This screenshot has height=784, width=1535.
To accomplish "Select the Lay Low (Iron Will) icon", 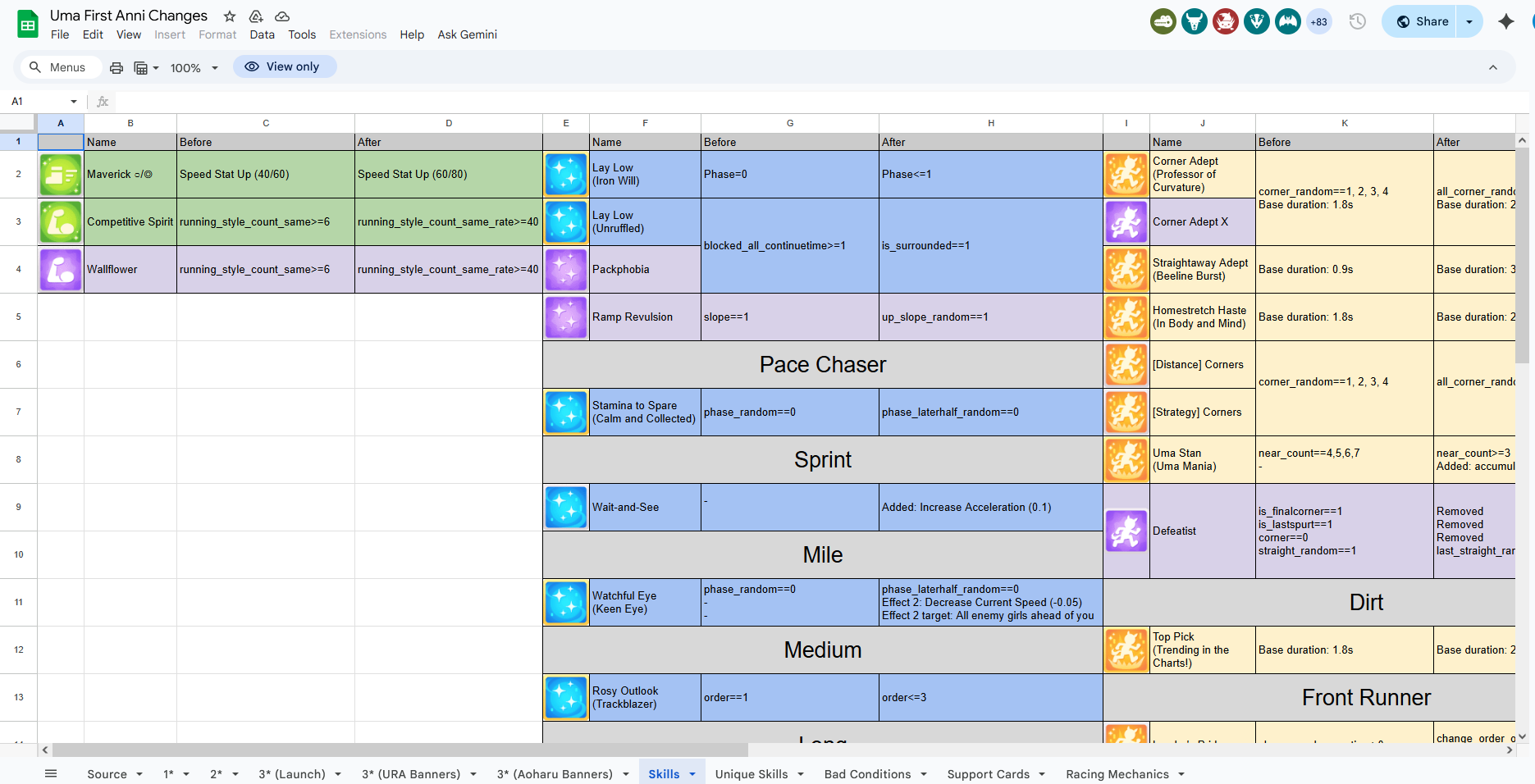I will click(x=566, y=174).
